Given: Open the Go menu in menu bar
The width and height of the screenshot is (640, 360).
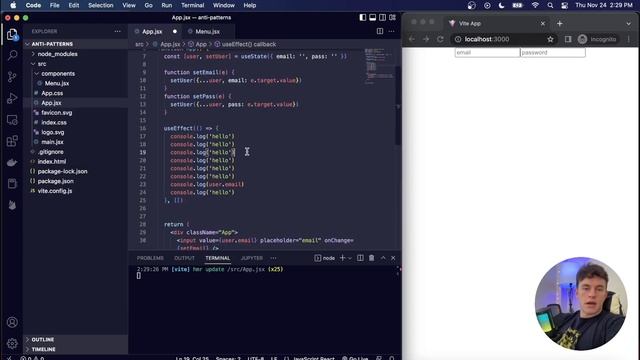Looking at the screenshot, I should [149, 5].
